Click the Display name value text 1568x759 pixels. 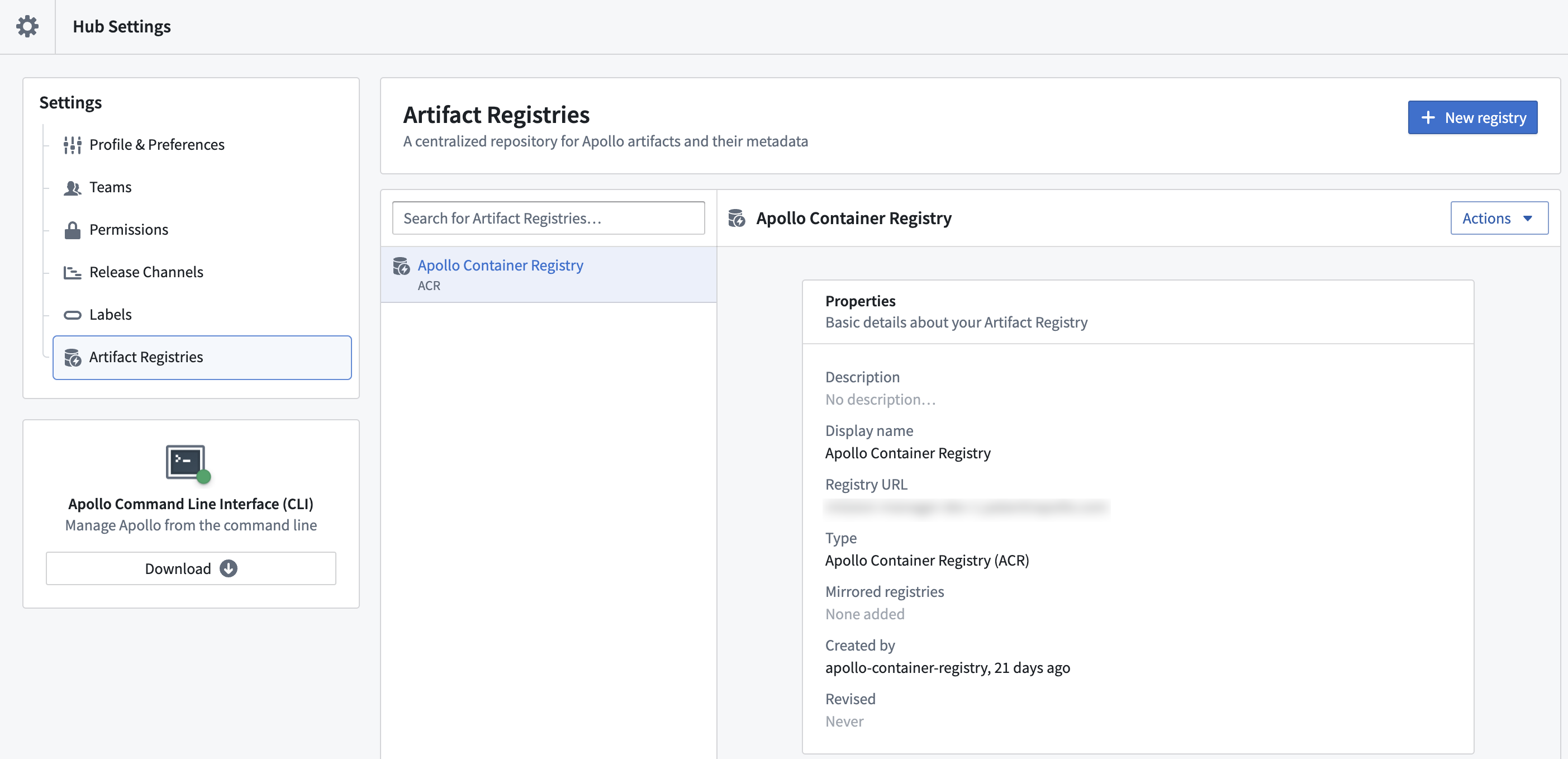click(x=907, y=453)
